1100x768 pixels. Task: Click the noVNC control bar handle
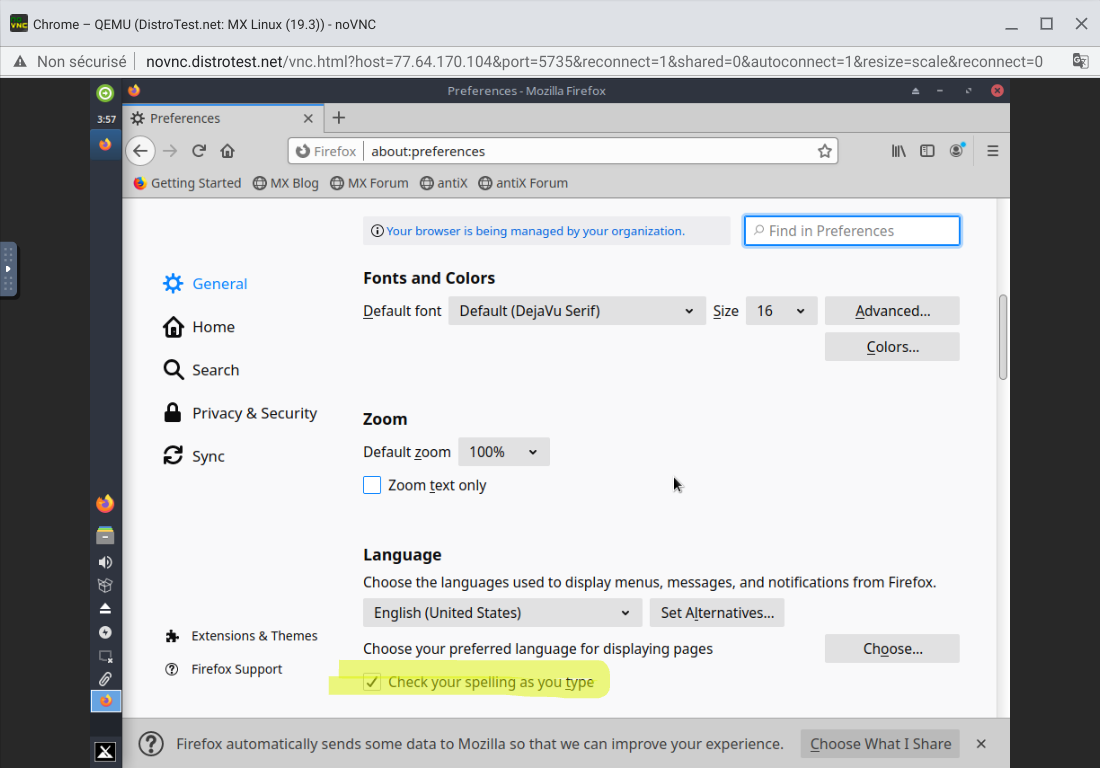[x=8, y=269]
